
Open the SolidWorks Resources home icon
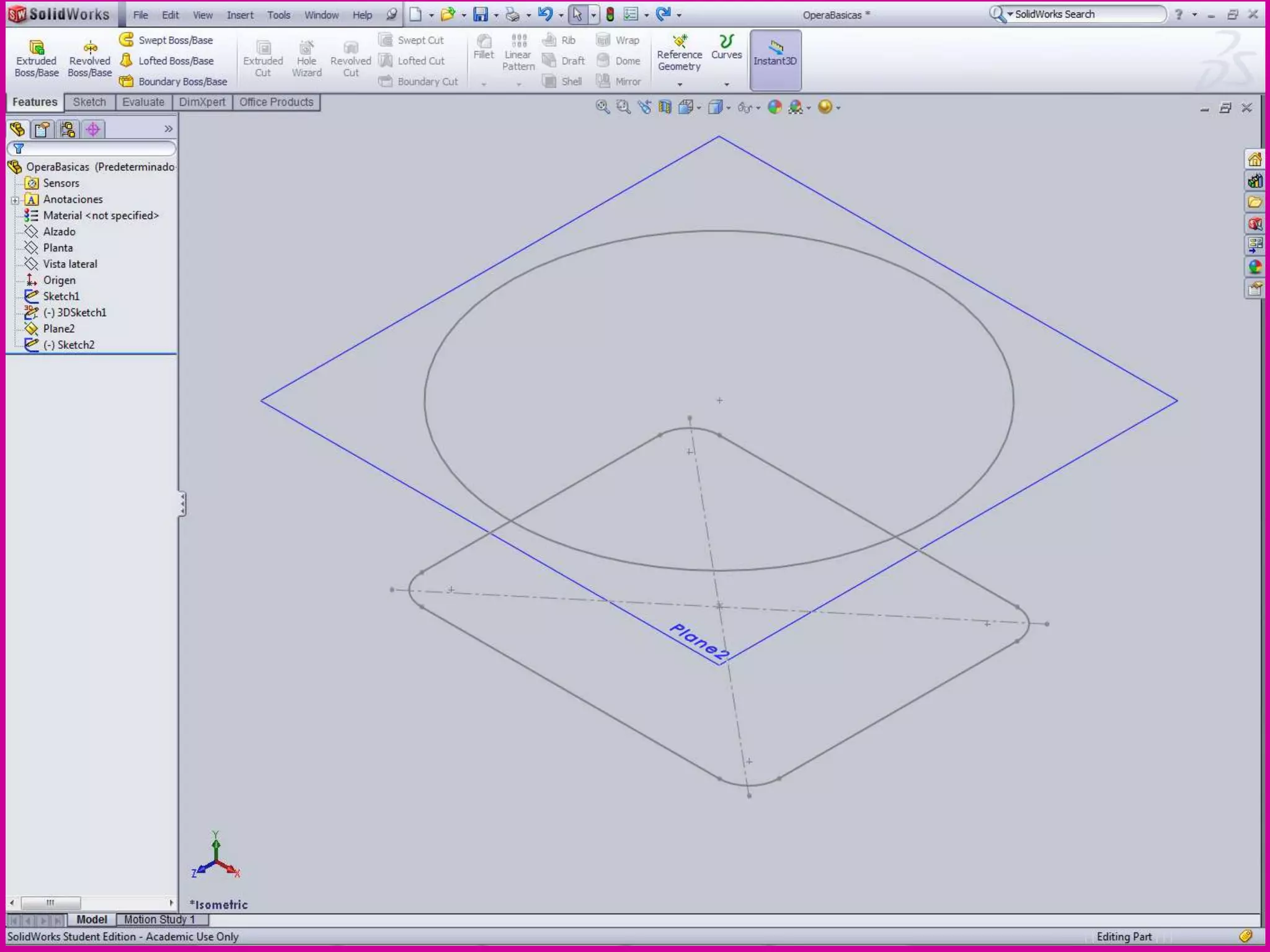1254,160
